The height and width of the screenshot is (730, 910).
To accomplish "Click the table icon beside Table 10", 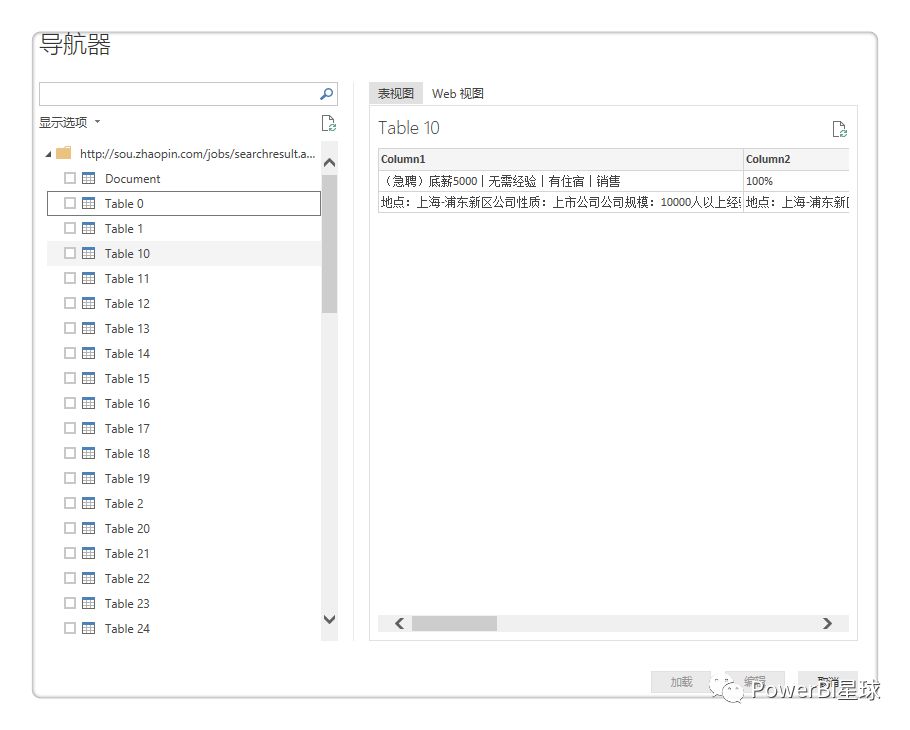I will click(88, 253).
